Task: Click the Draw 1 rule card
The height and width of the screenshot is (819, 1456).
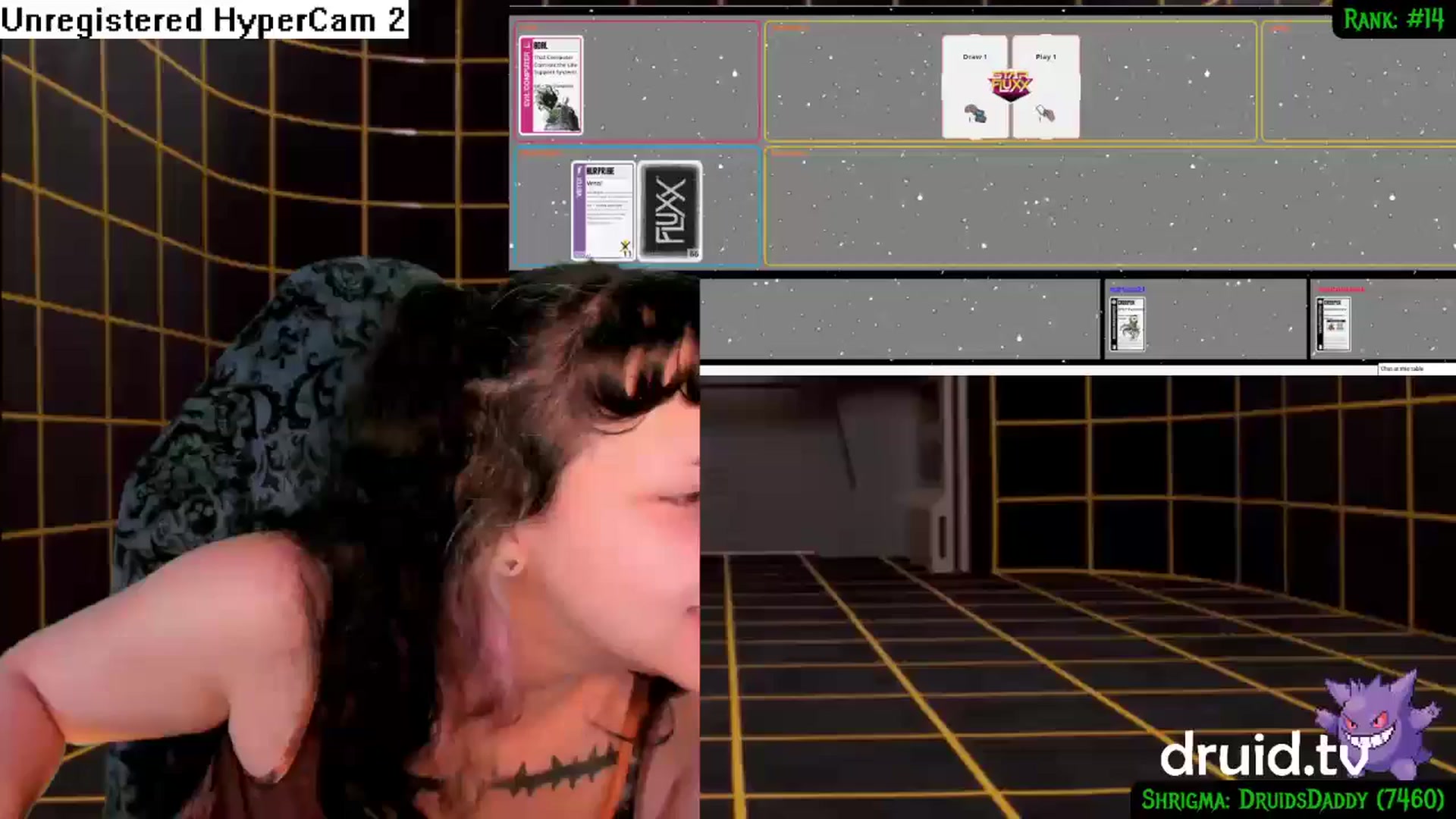Action: point(974,86)
